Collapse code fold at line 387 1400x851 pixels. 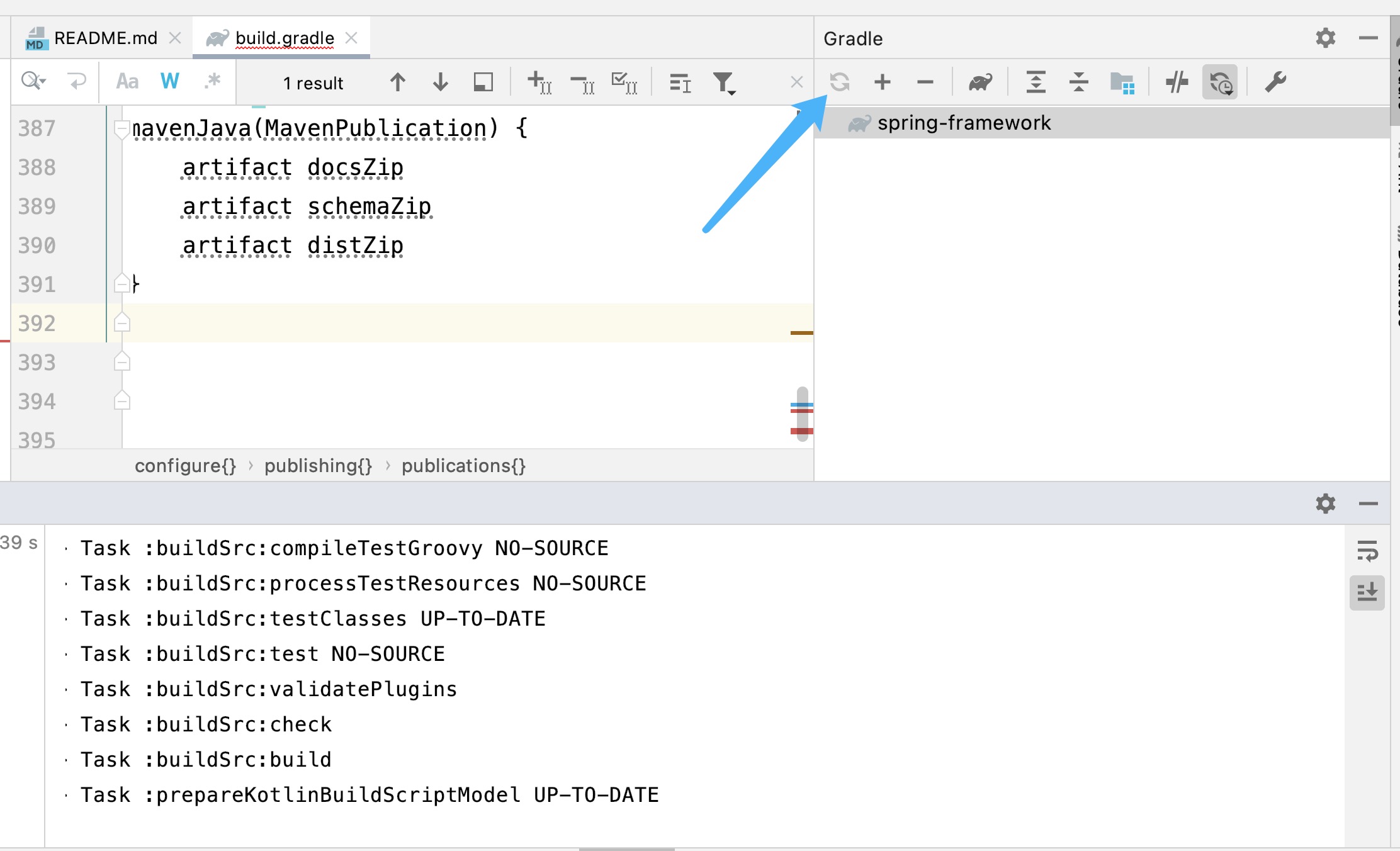tap(121, 128)
